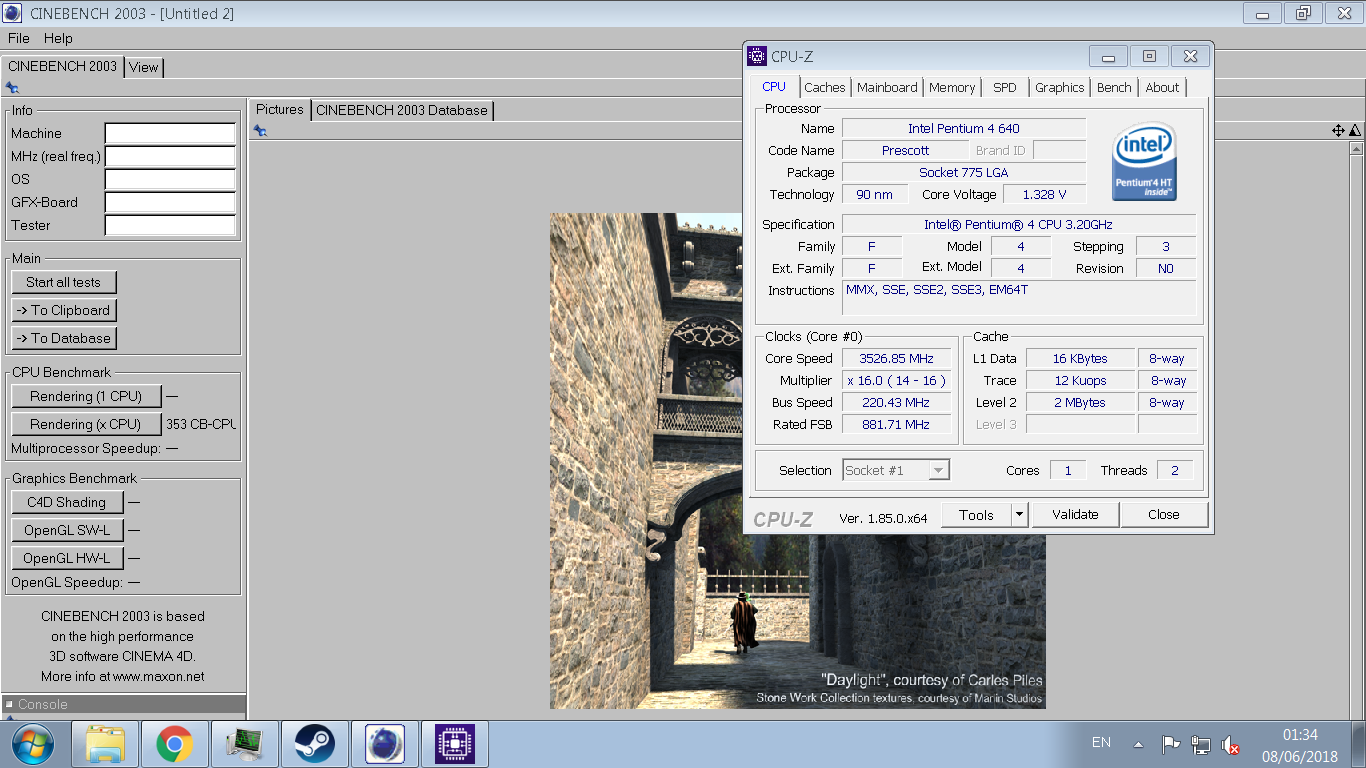Screen dimensions: 1366x768
Task: Click the Tester input field
Action: 170,226
